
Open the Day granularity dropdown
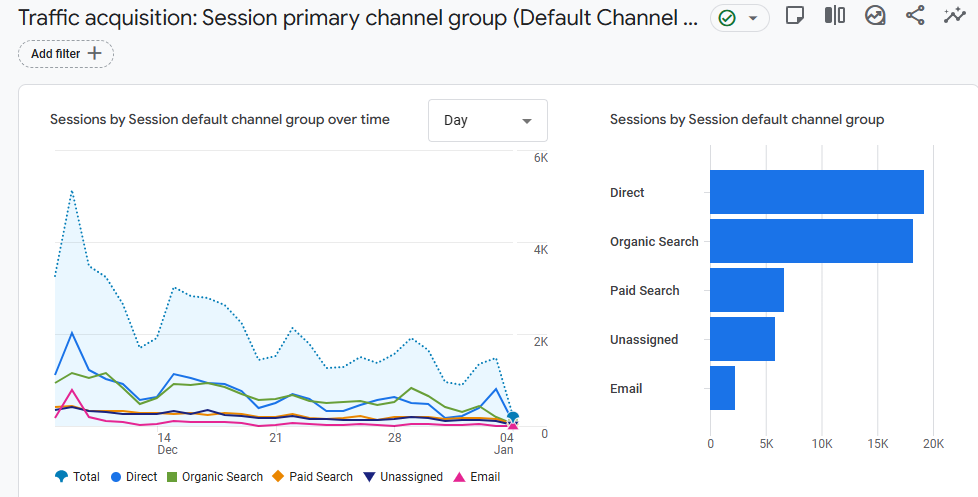488,120
